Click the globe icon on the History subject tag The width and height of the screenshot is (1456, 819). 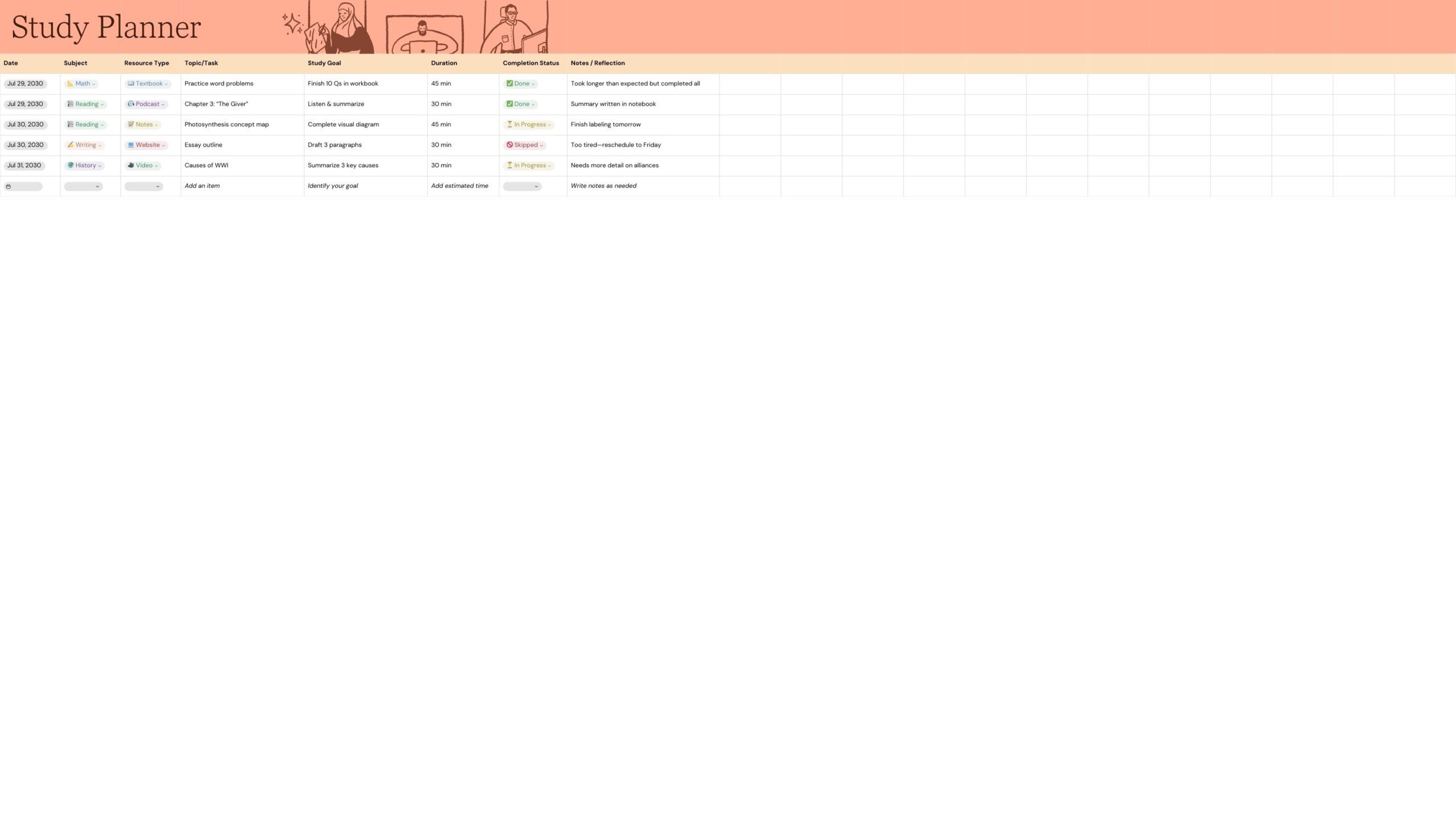(71, 165)
